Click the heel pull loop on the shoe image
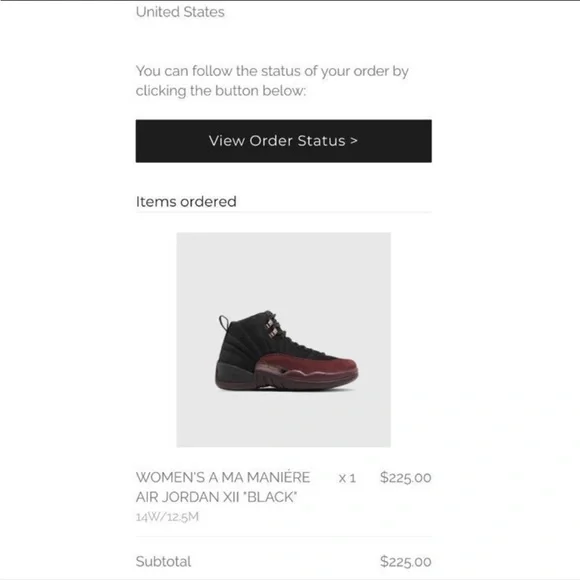This screenshot has width=580, height=580. (224, 323)
